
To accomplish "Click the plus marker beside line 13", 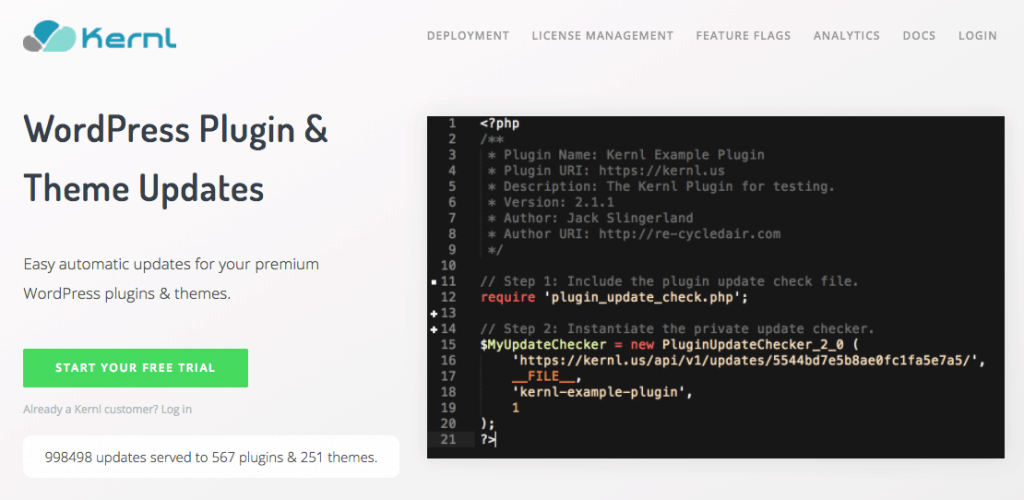I will click(x=434, y=313).
